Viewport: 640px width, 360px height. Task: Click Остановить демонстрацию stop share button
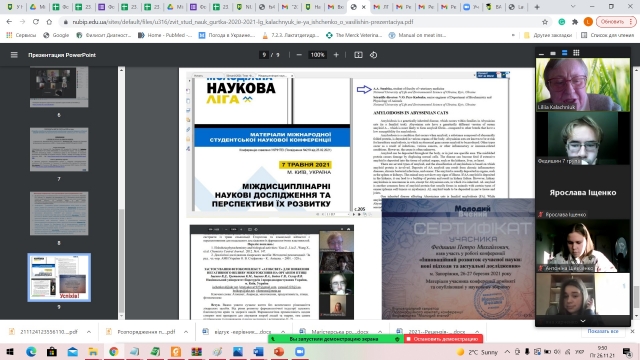click(x=443, y=339)
